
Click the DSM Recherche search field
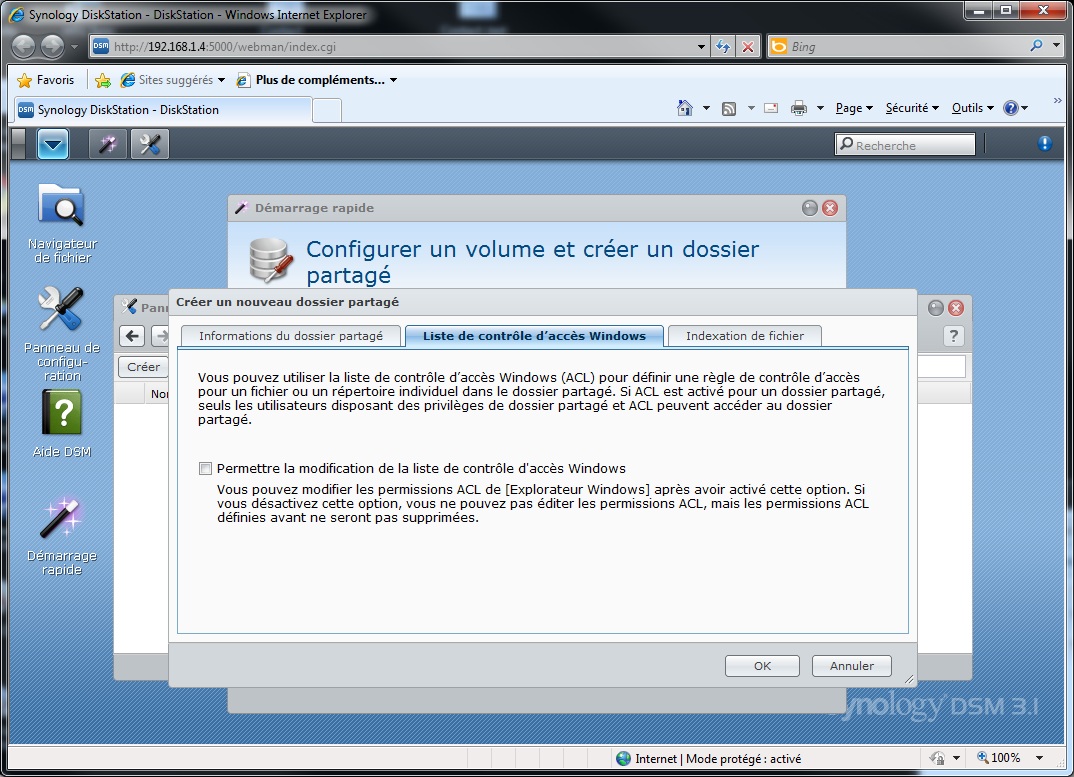click(x=905, y=145)
